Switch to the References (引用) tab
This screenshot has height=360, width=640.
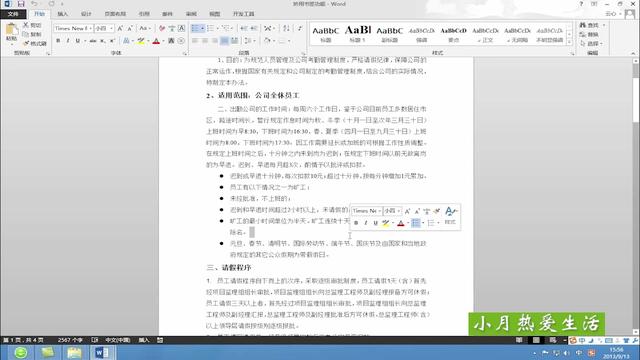tap(144, 14)
